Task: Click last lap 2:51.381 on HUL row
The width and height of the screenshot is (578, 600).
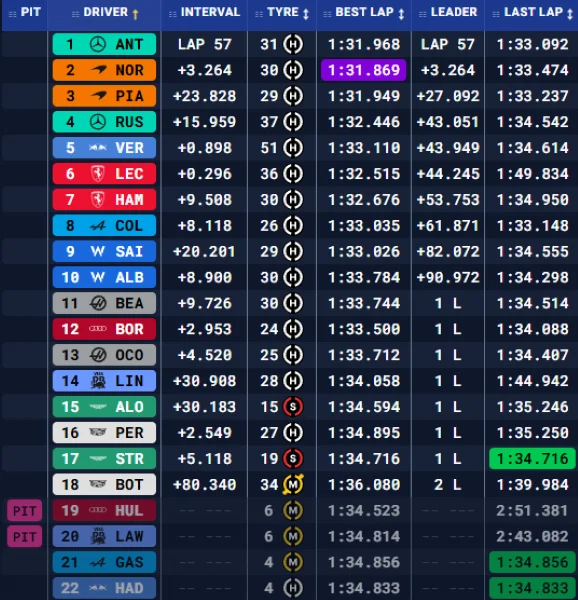Action: tap(532, 510)
